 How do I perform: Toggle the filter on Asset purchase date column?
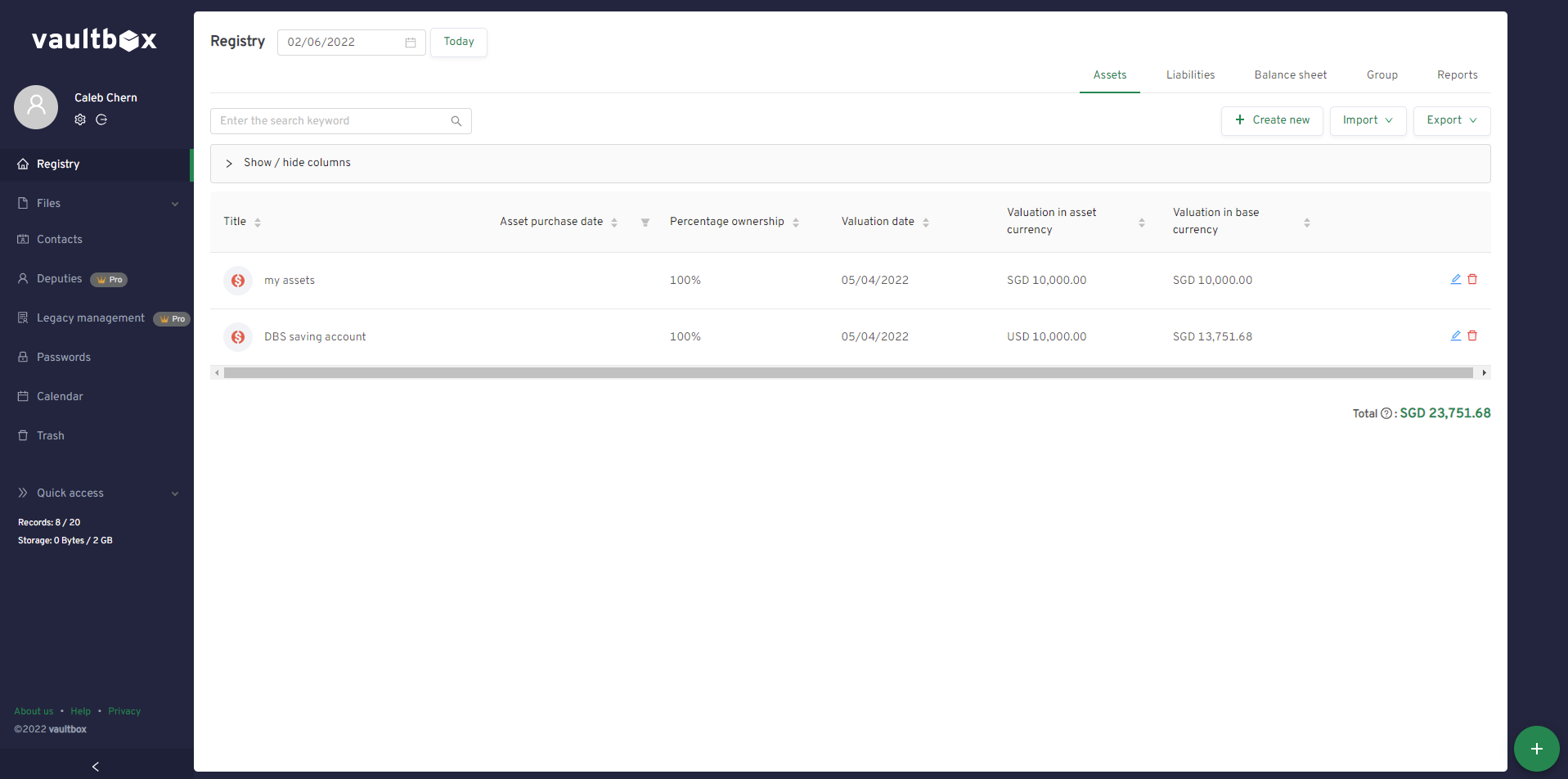pos(645,222)
